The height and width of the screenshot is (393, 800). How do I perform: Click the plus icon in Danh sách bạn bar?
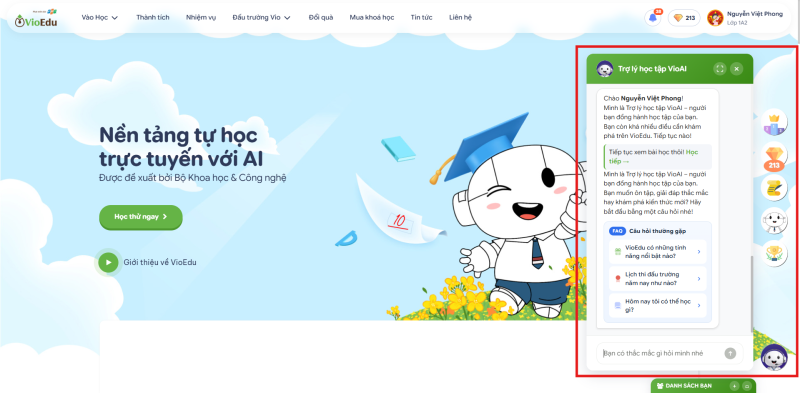pyautogui.click(x=734, y=386)
